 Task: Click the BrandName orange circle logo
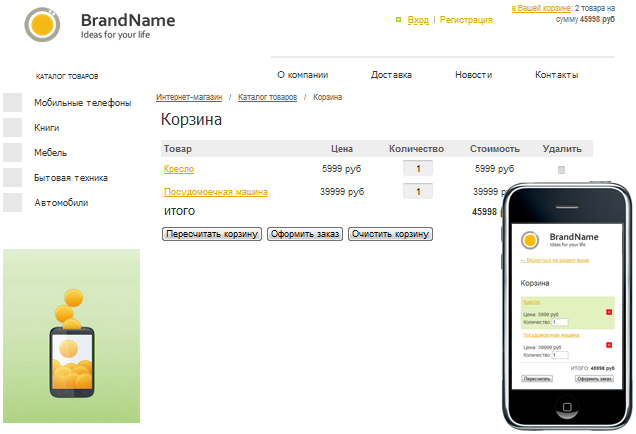[x=43, y=25]
